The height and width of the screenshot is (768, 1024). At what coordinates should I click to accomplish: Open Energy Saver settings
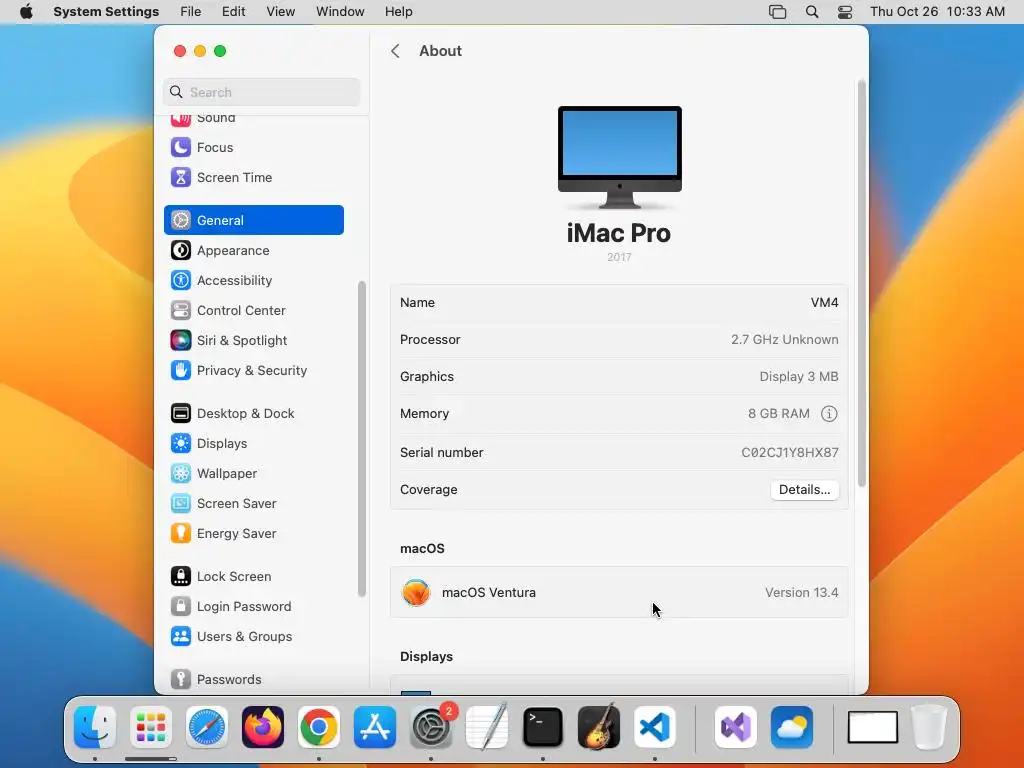[253, 534]
